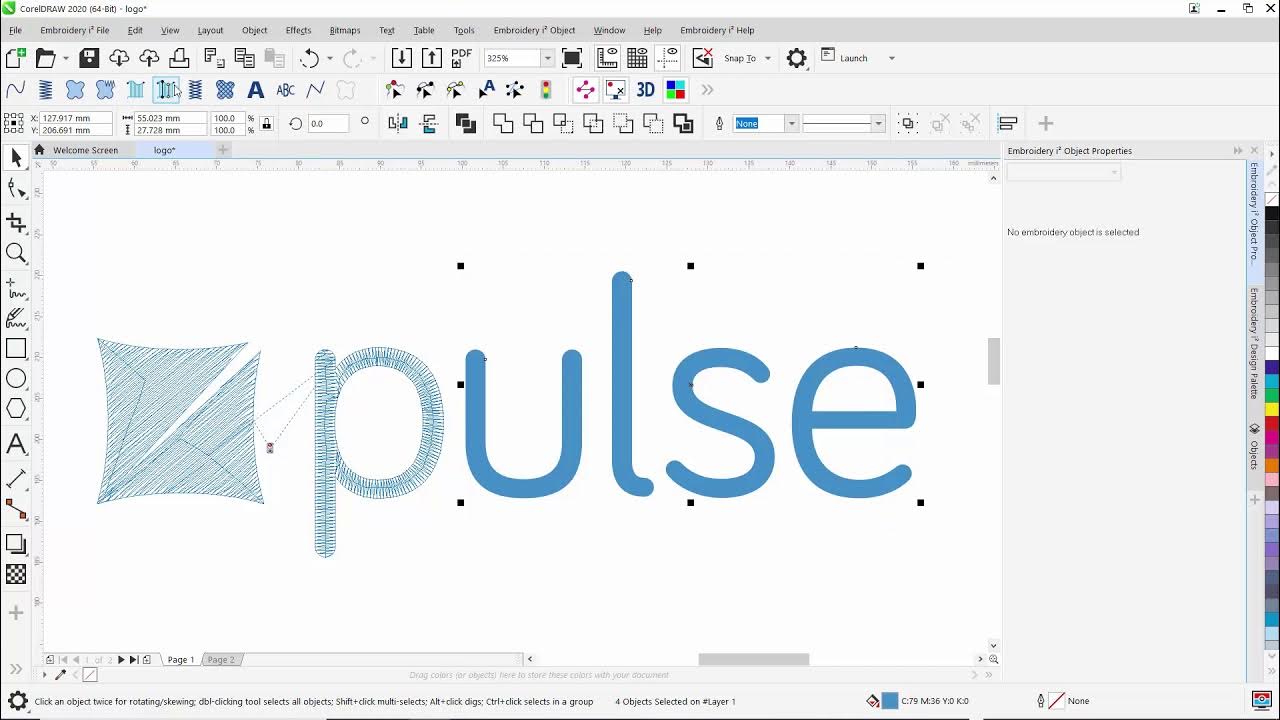
Task: Close the Embroidery Object Properties docker
Action: (x=1254, y=151)
